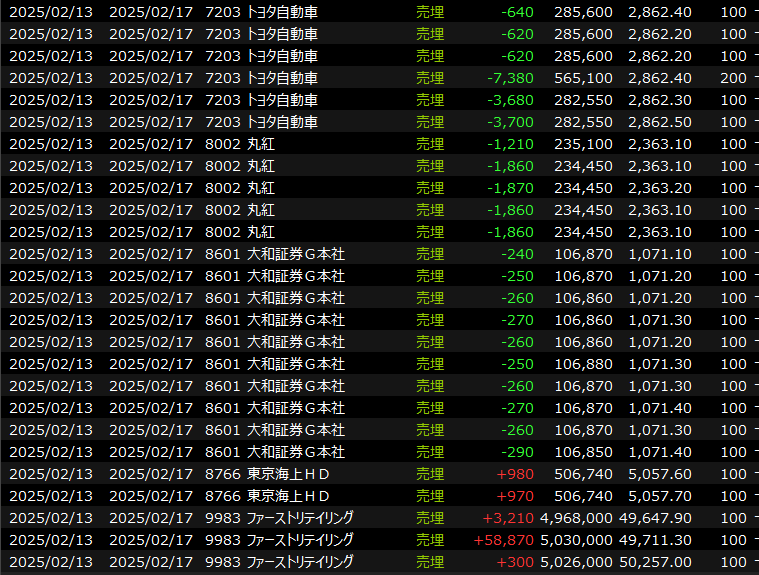
Task: Click the +300 profit value
Action: click(516, 562)
